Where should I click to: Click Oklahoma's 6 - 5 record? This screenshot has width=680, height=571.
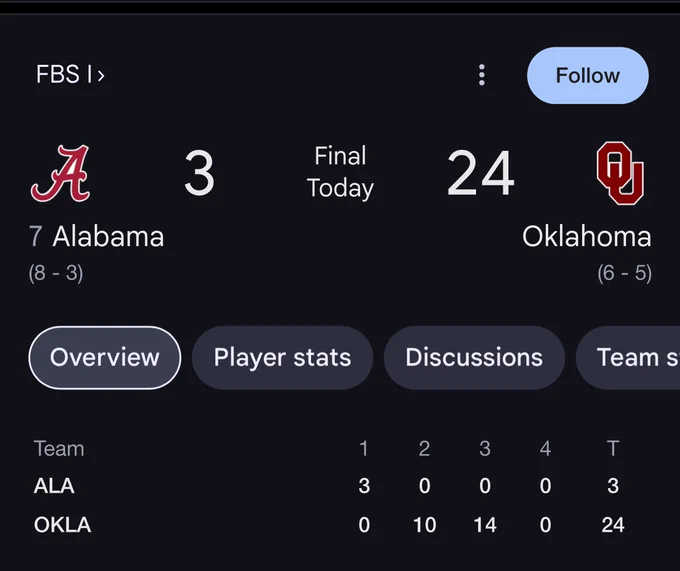pos(624,273)
